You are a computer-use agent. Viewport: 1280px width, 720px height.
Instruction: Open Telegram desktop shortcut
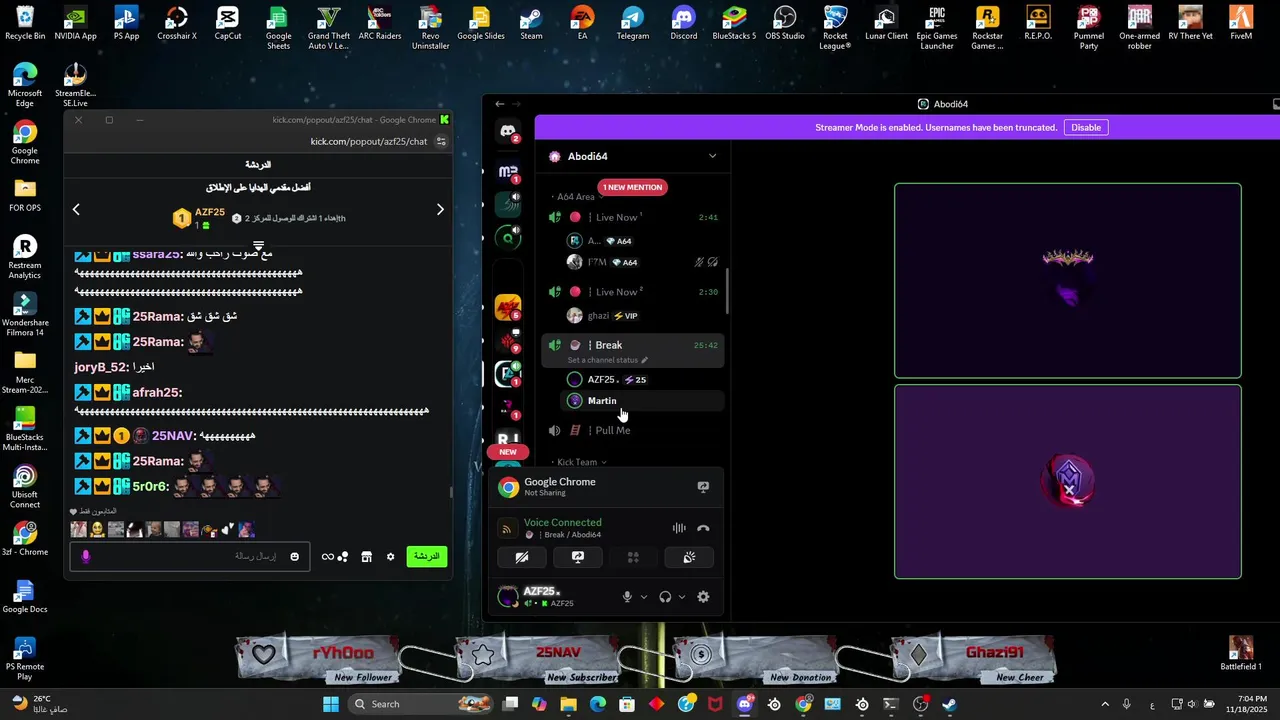(633, 24)
